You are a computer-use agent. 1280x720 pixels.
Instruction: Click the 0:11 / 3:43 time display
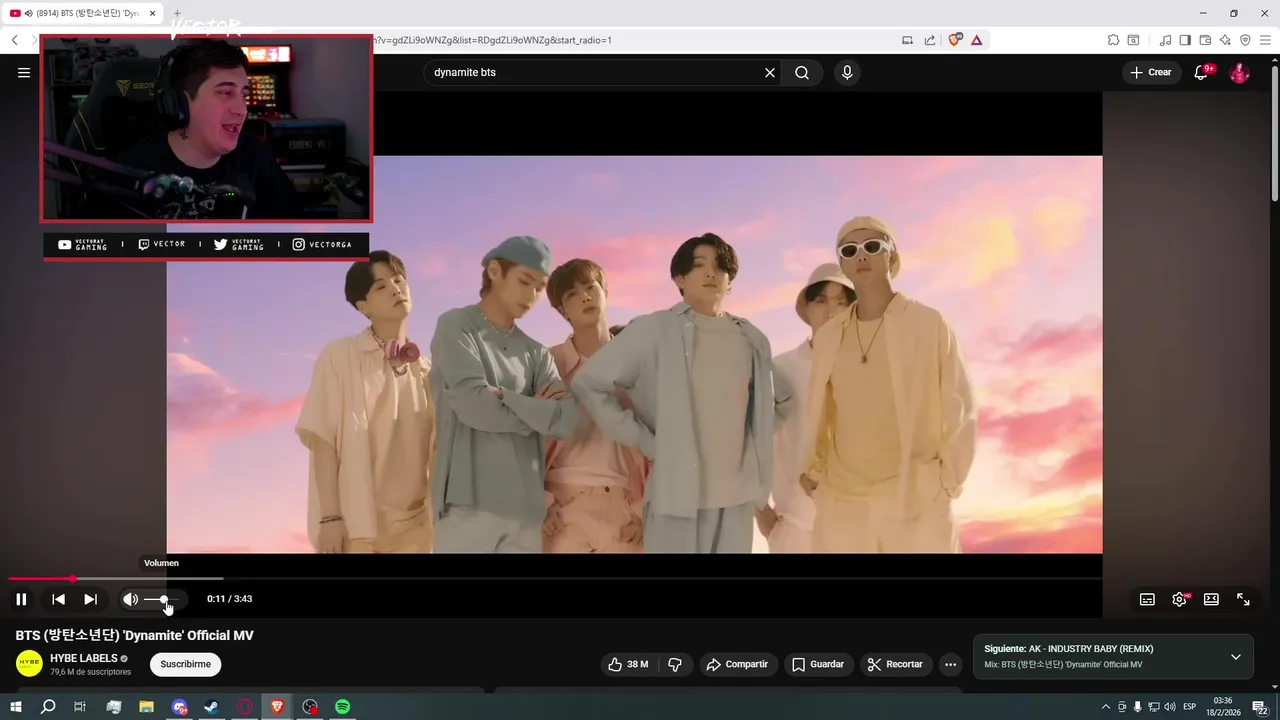(229, 599)
